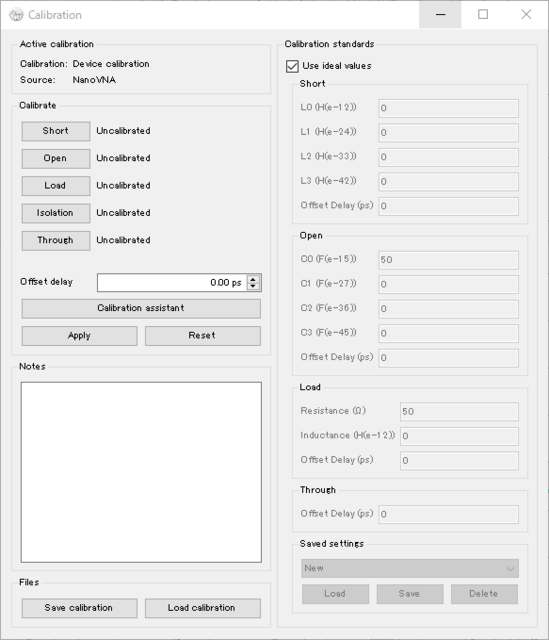
Task: Select the Short Offset Delay (ps) field
Action: [x=449, y=206]
